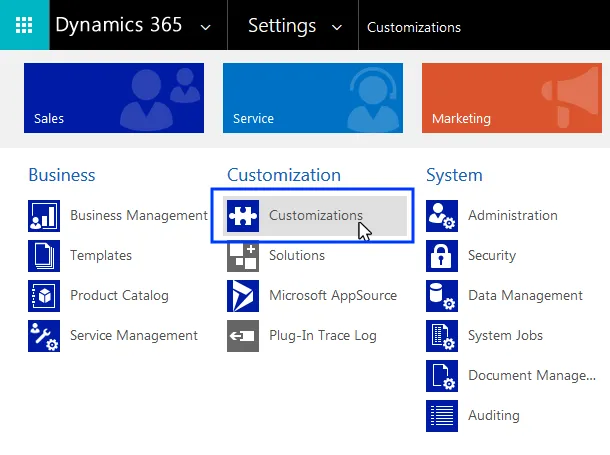Image resolution: width=610 pixels, height=455 pixels.
Task: Click the Microsoft AppSource icon
Action: click(243, 296)
